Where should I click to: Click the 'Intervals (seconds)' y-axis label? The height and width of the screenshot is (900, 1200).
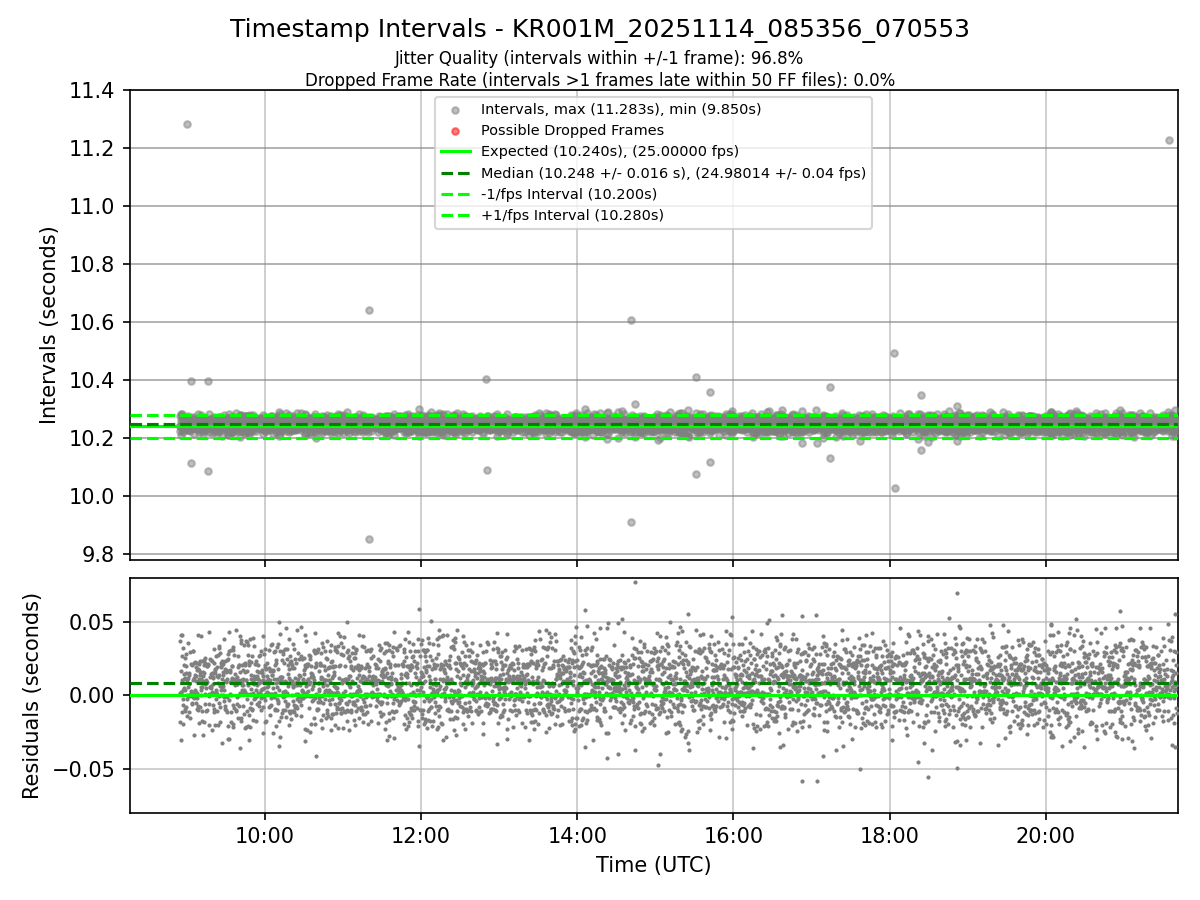pyautogui.click(x=49, y=324)
